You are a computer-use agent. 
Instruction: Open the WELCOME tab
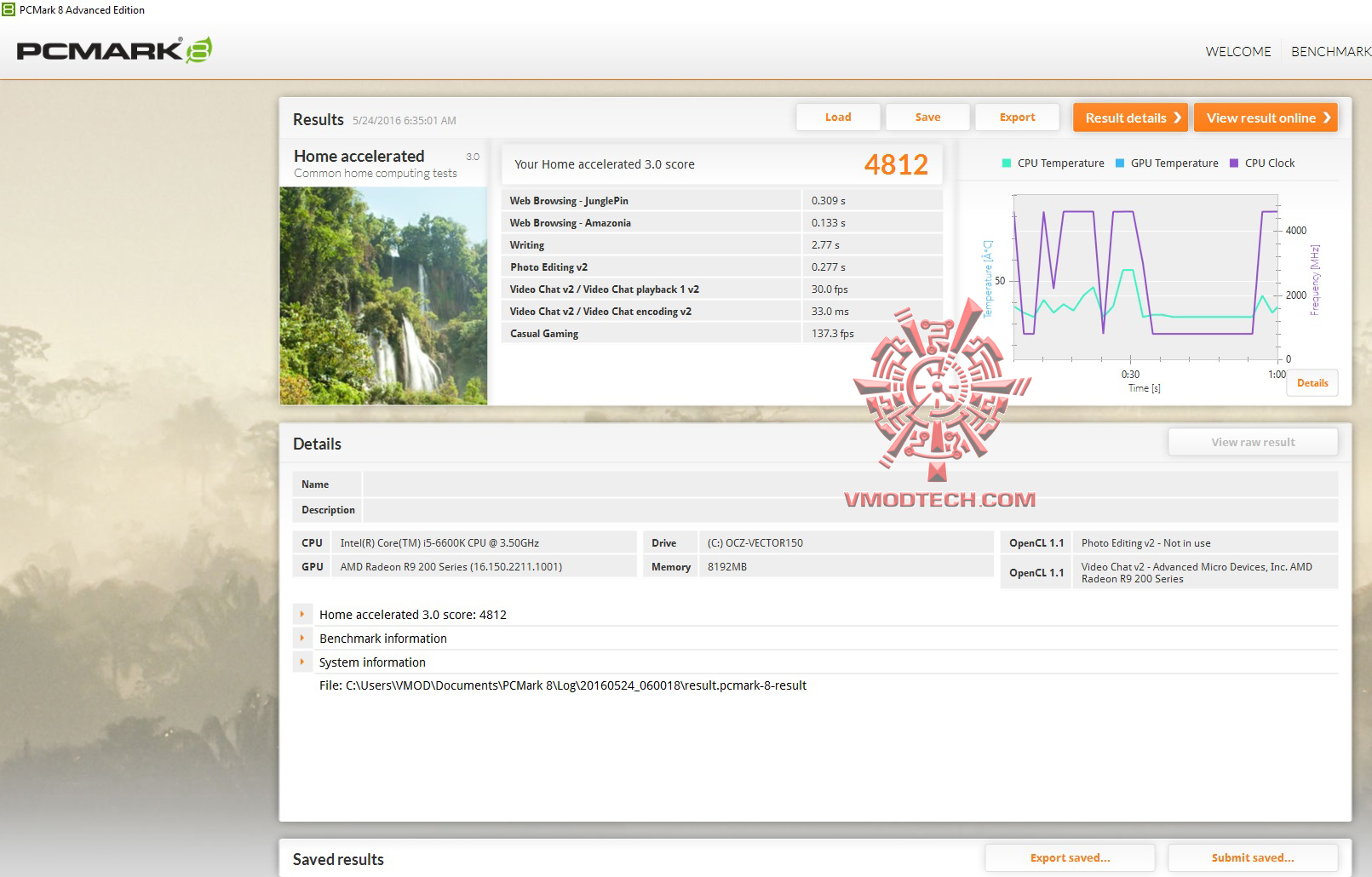[x=1238, y=52]
